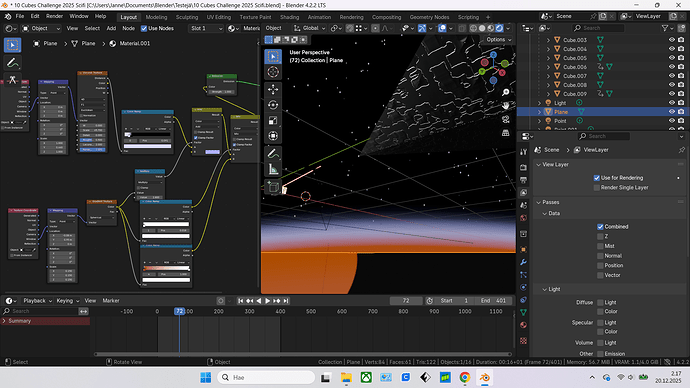Open the Output properties tab

(x=523, y=180)
